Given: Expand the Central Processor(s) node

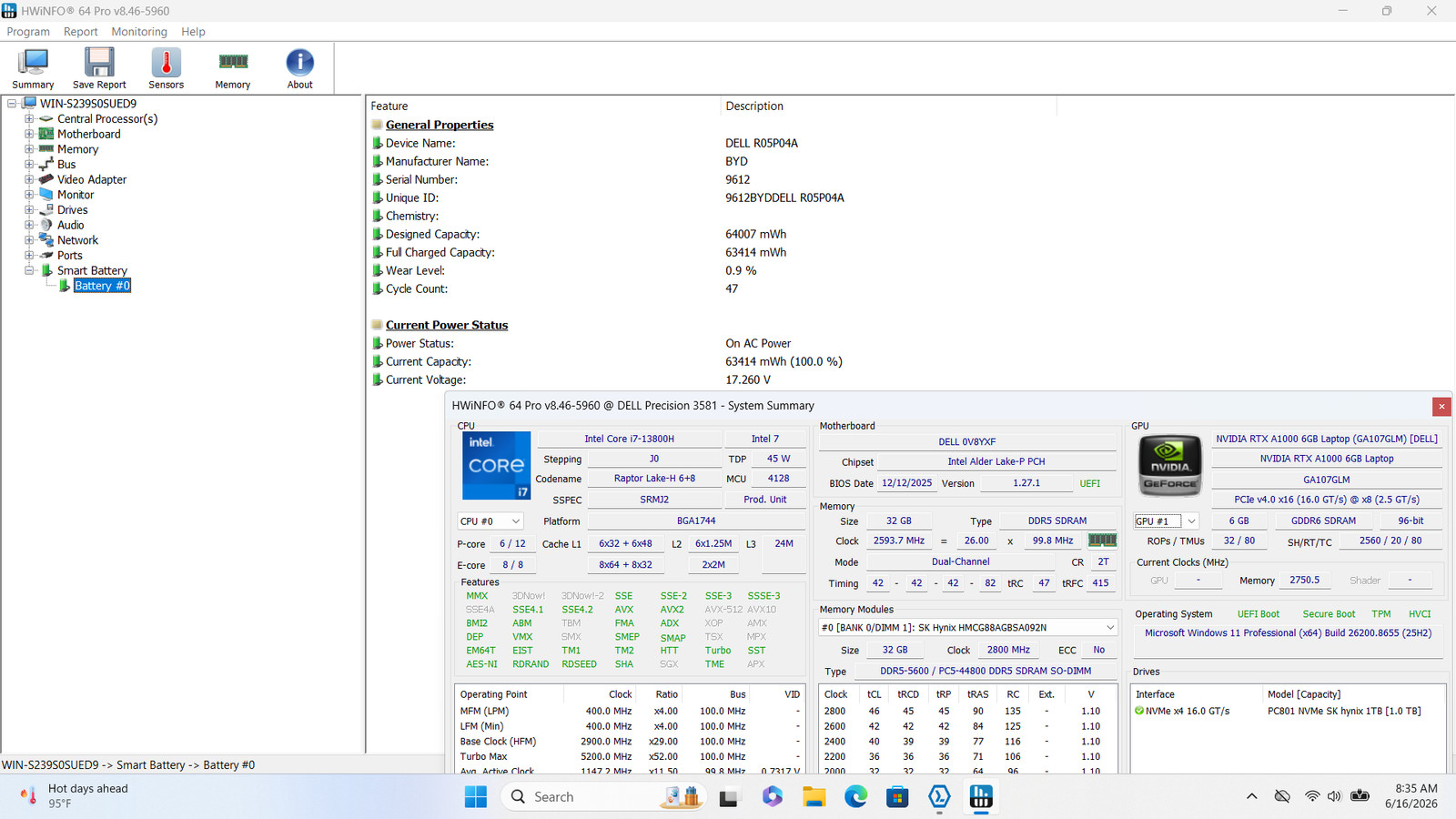Looking at the screenshot, I should (29, 119).
